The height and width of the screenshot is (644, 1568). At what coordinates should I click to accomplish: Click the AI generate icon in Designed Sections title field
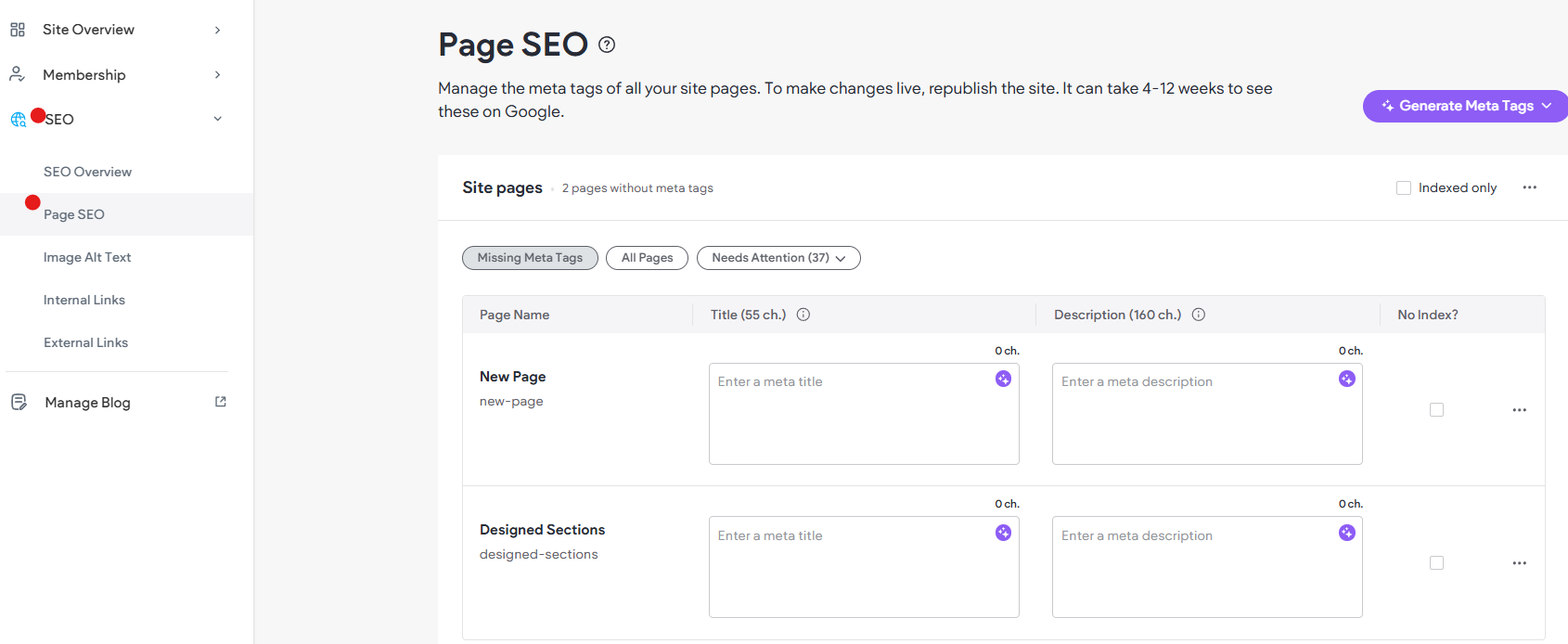1003,533
